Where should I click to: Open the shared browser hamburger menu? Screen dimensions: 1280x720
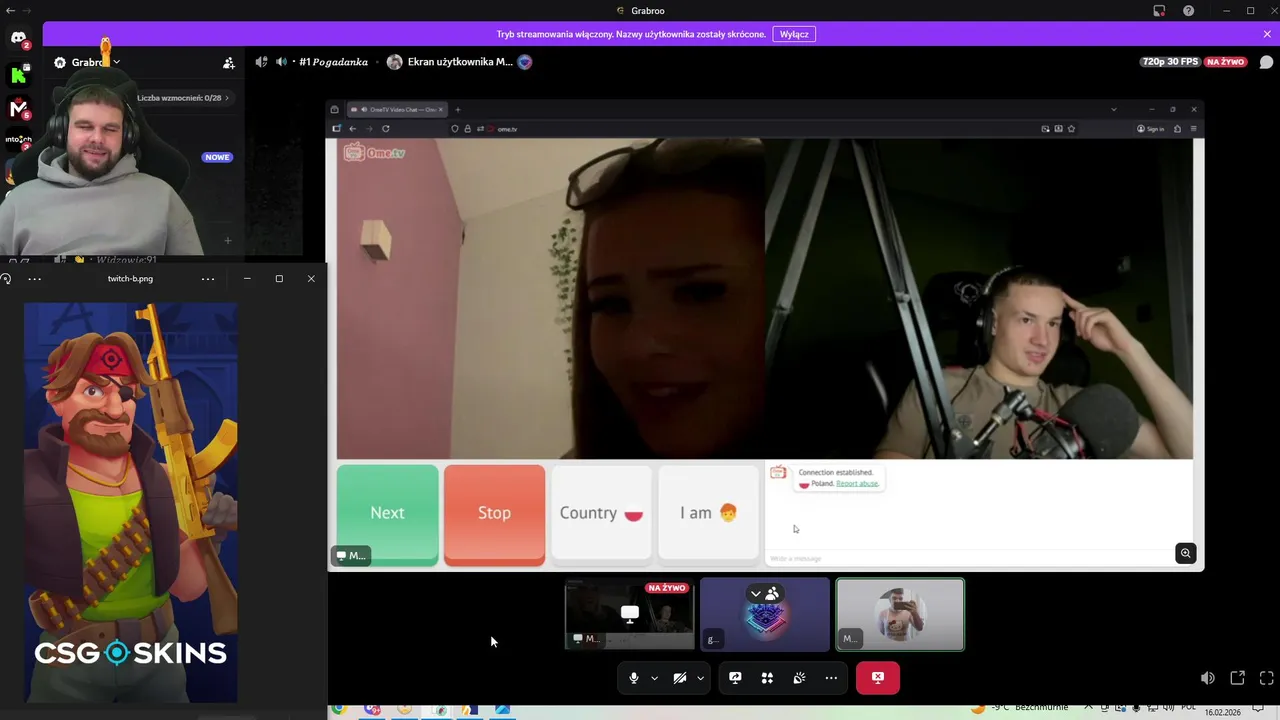(1193, 129)
